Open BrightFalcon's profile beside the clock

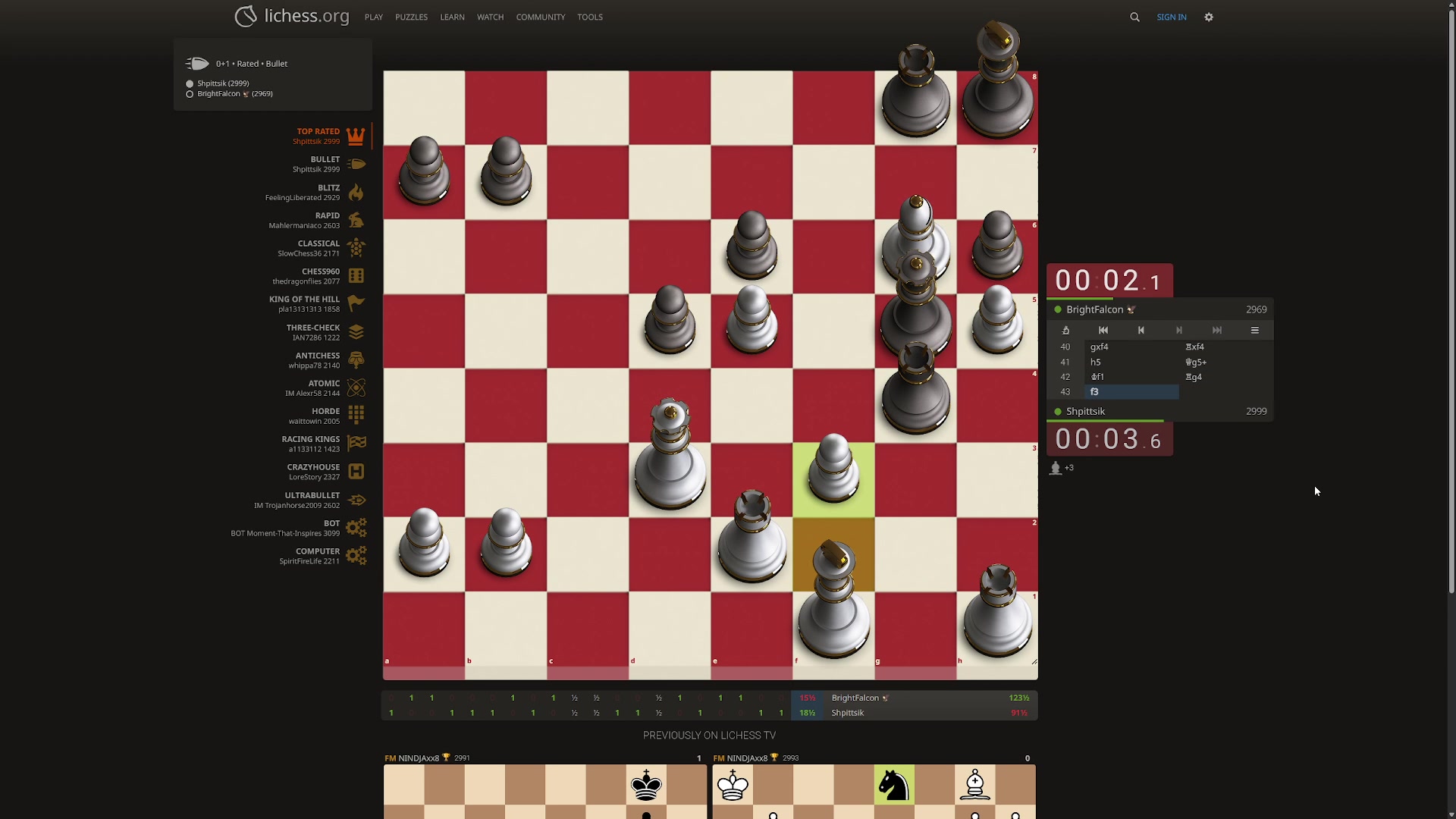coord(1094,309)
